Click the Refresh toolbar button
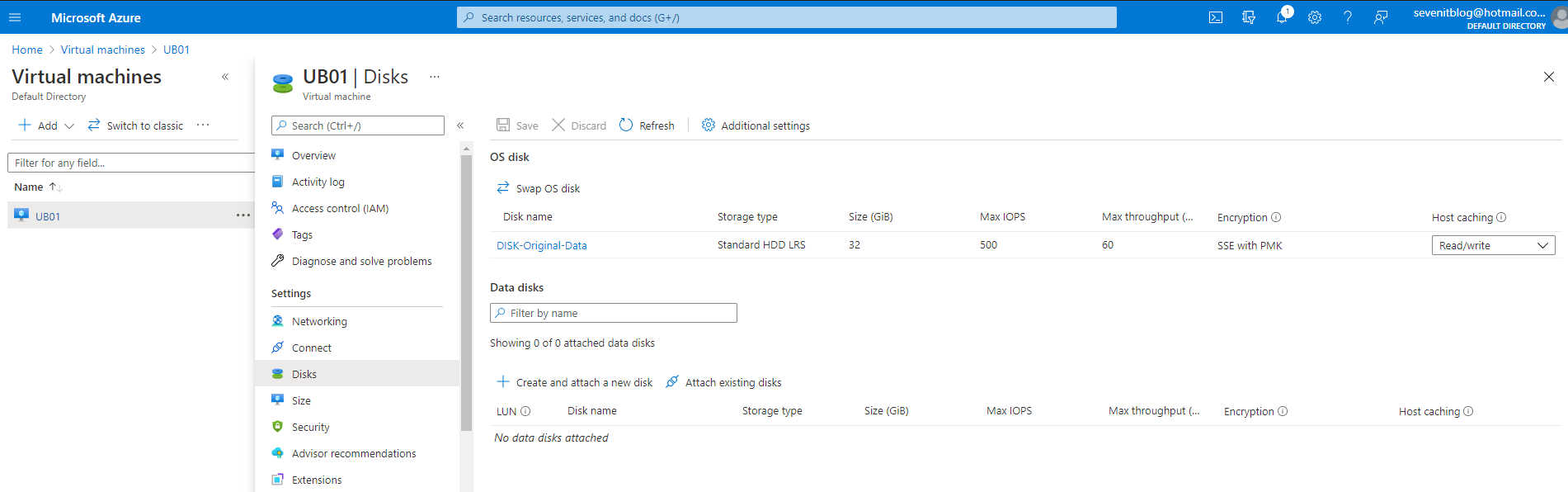This screenshot has width=1568, height=492. pos(647,125)
